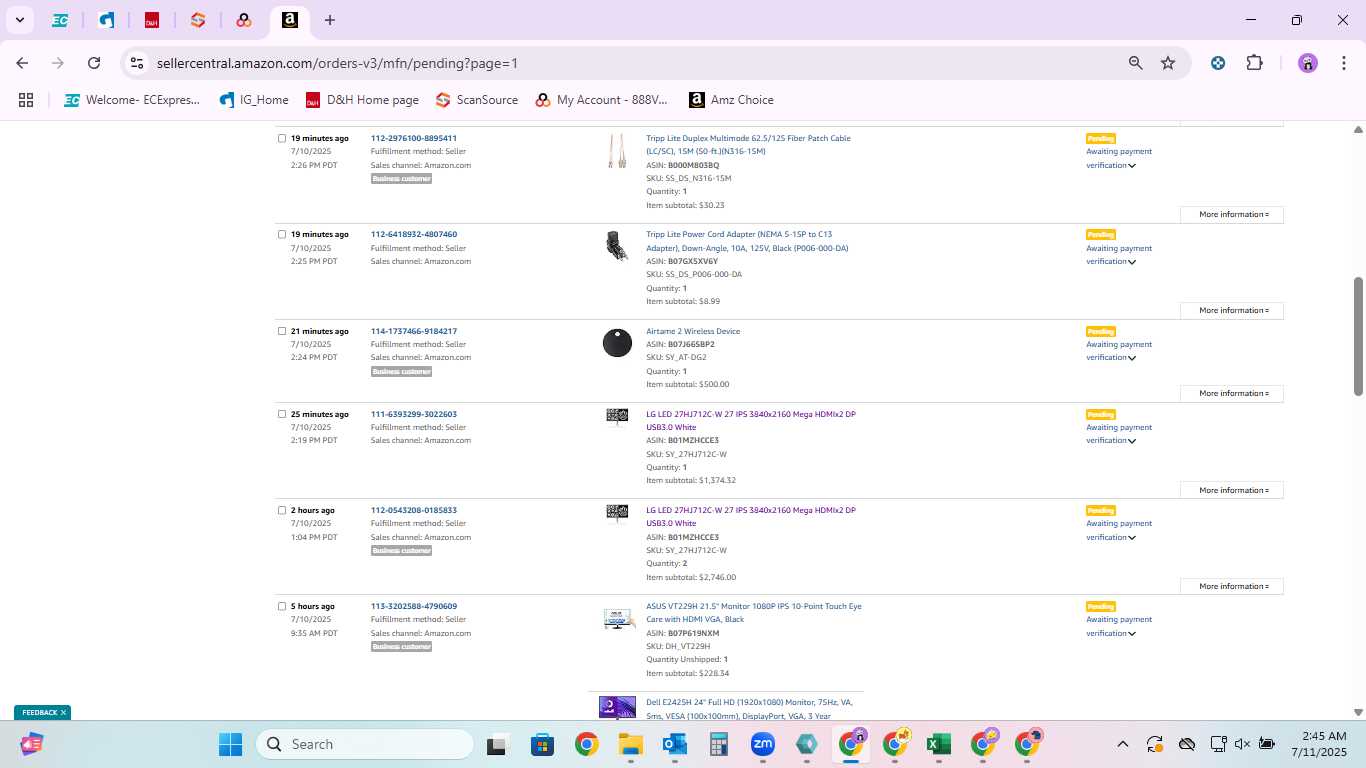Open the Welcome- ECExpress bookmark
The image size is (1366, 768).
(x=132, y=100)
